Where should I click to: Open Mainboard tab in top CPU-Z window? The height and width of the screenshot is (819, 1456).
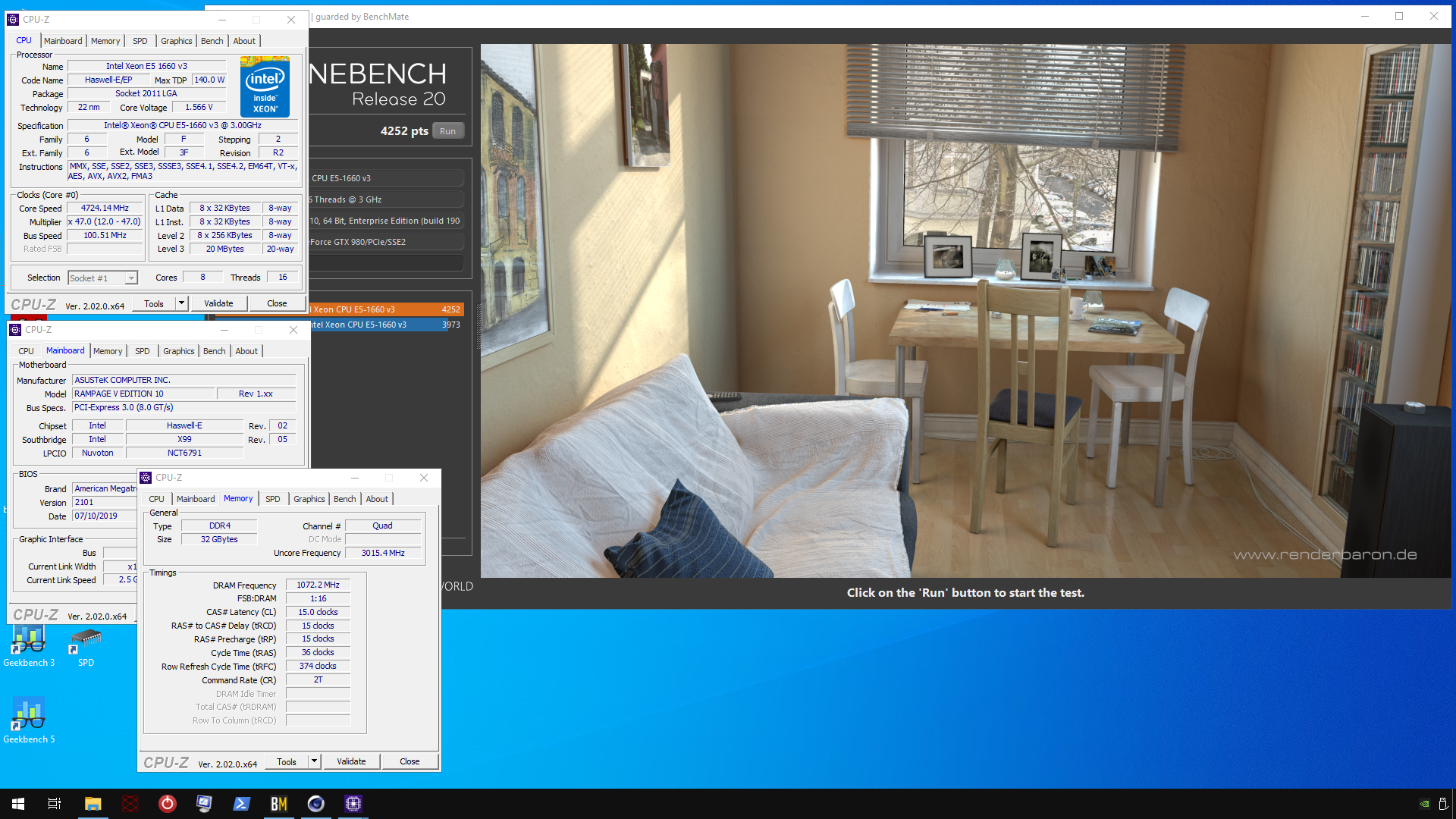pyautogui.click(x=63, y=41)
